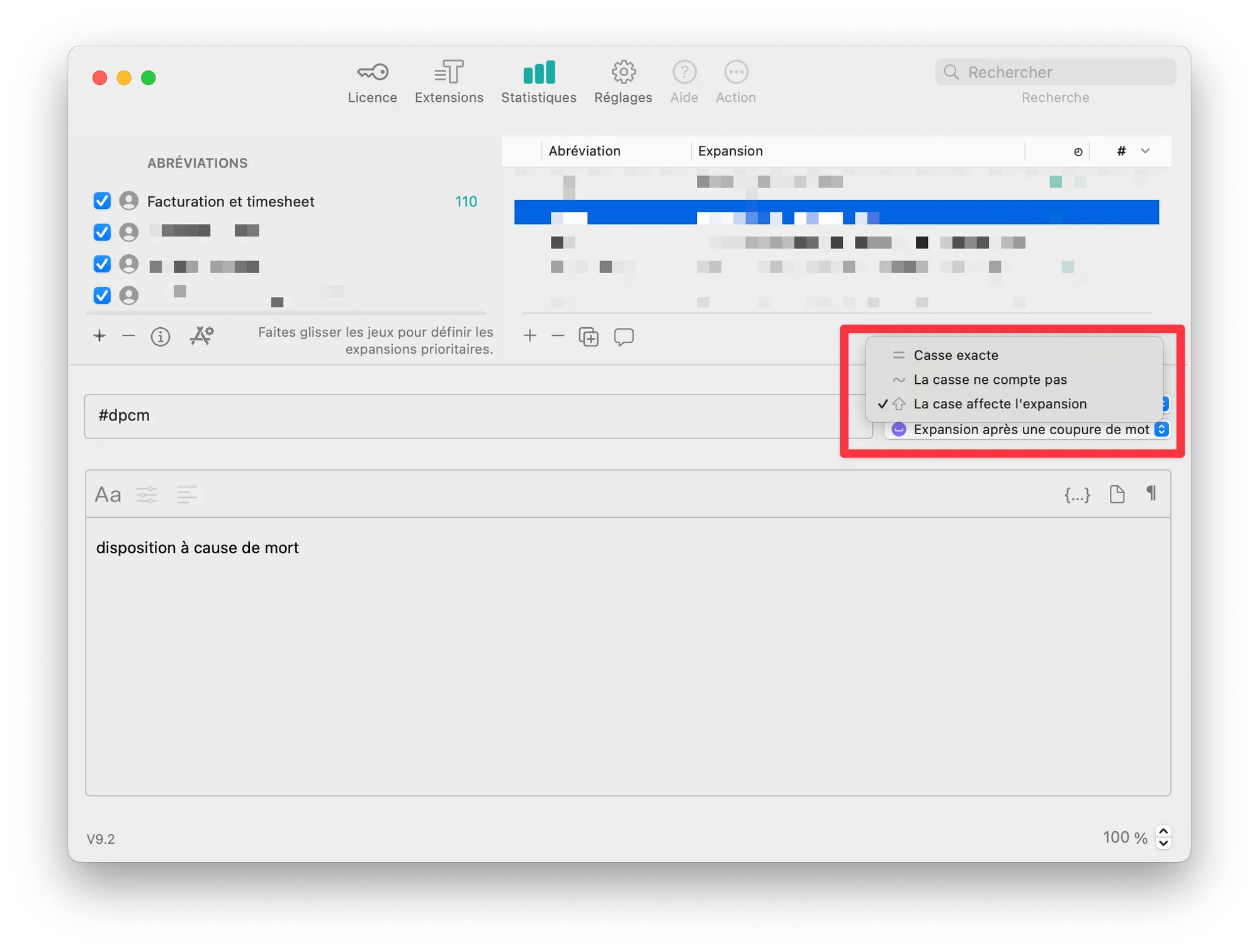Screen dimensions: 1259x952
Task: Click the info icon below abbreviation sets
Action: tap(161, 337)
